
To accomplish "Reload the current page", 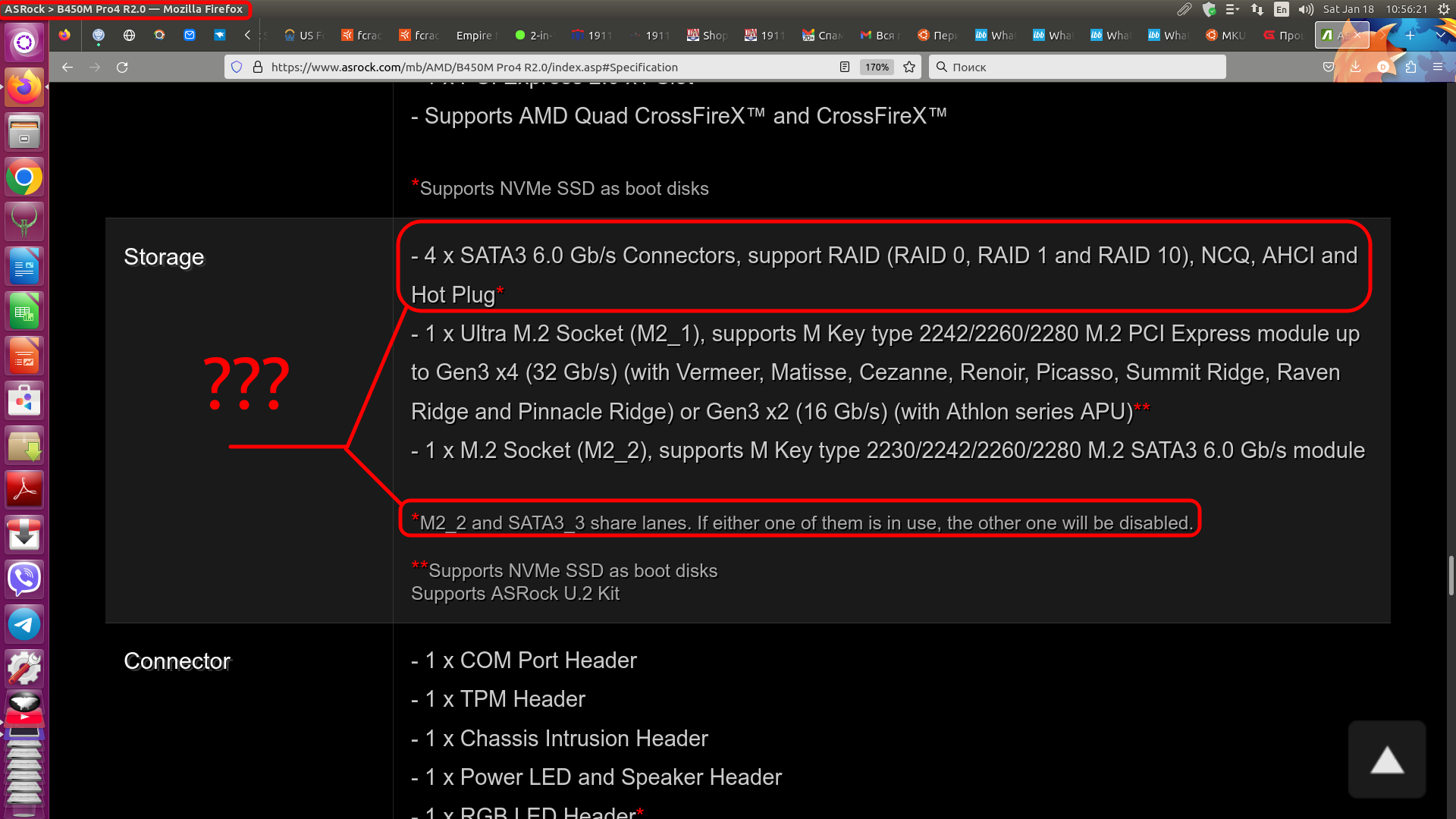I will (122, 67).
